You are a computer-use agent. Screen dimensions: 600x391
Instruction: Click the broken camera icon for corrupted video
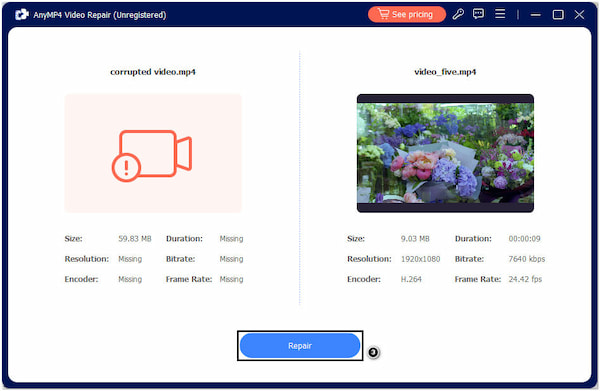[x=152, y=155]
